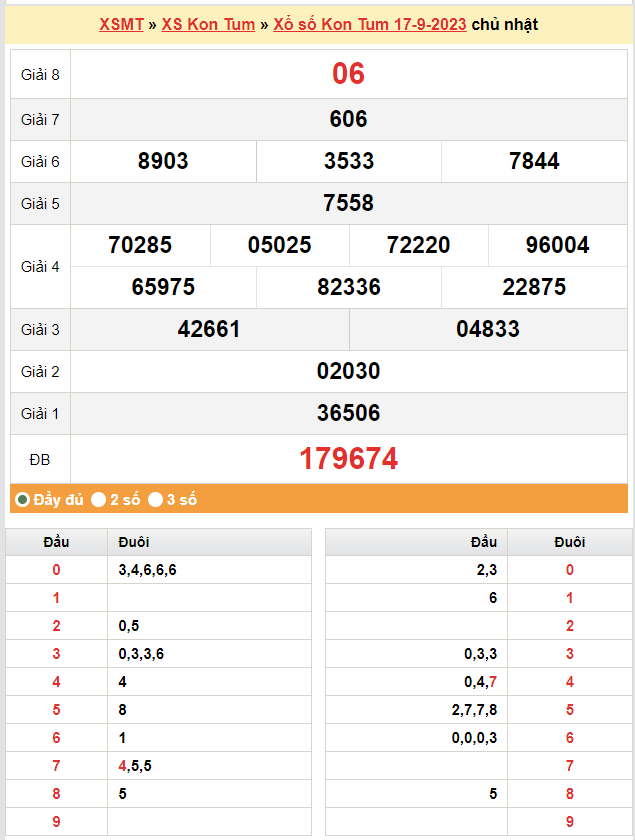
Task: Click the Giải 1 number 36506
Action: pyautogui.click(x=348, y=413)
